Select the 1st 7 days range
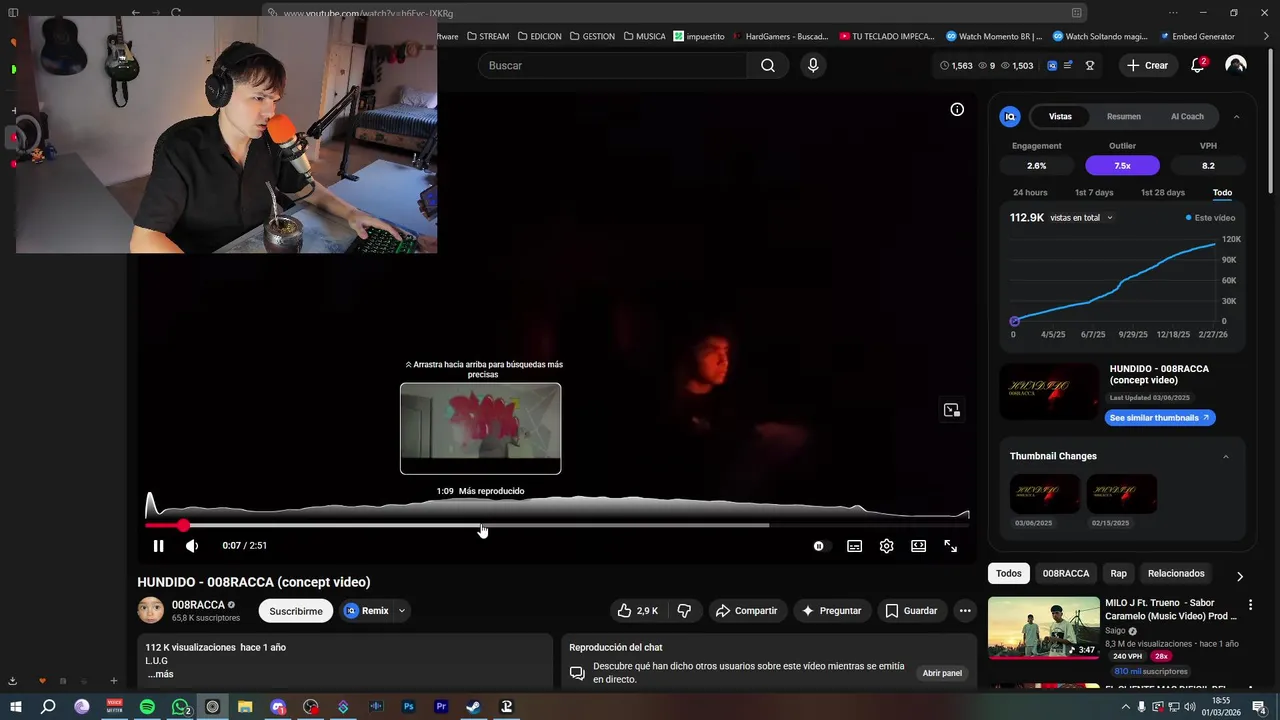Screen dimensions: 1280x720 (x=1094, y=192)
